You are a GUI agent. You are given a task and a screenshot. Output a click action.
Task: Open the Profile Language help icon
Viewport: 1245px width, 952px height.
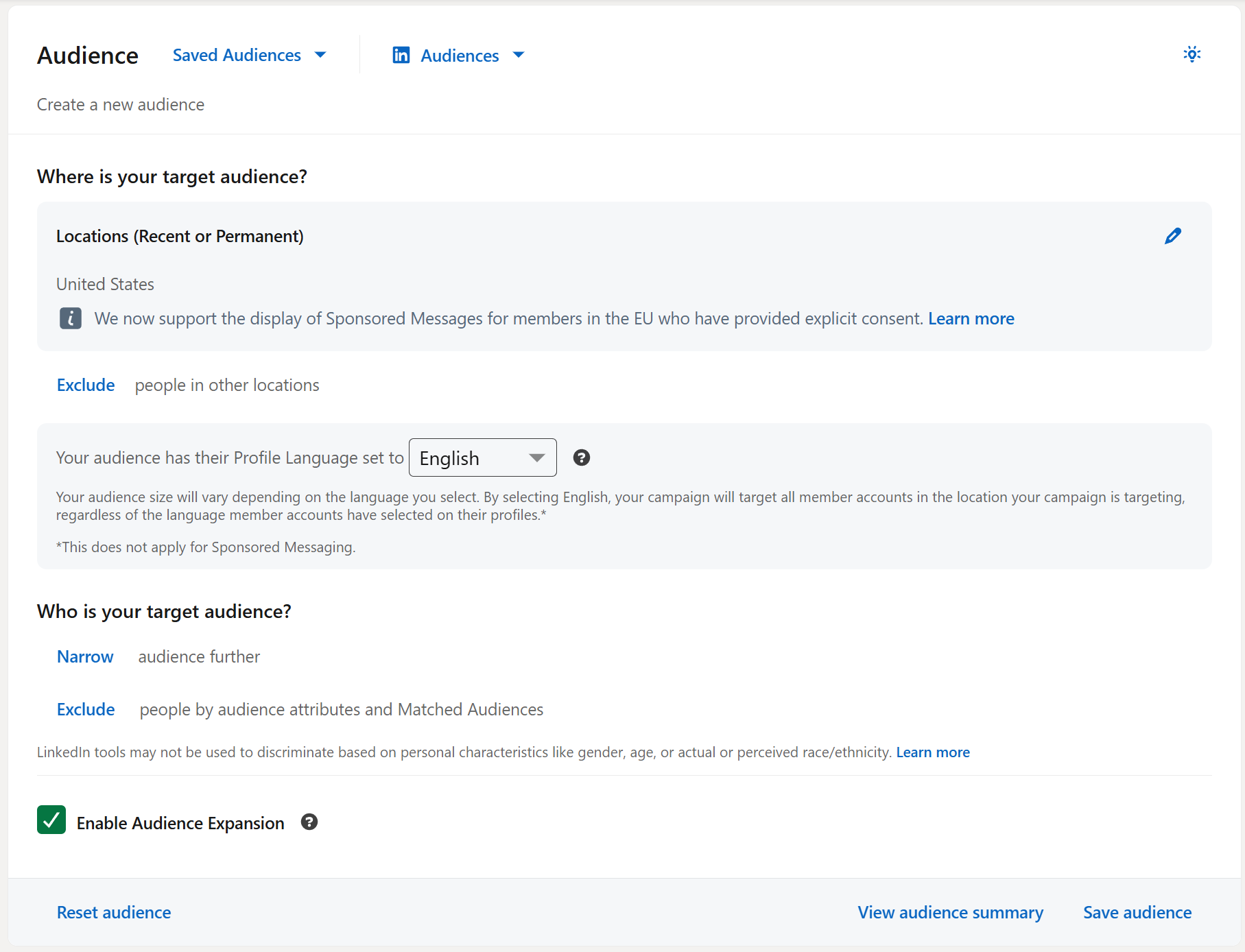(x=582, y=457)
